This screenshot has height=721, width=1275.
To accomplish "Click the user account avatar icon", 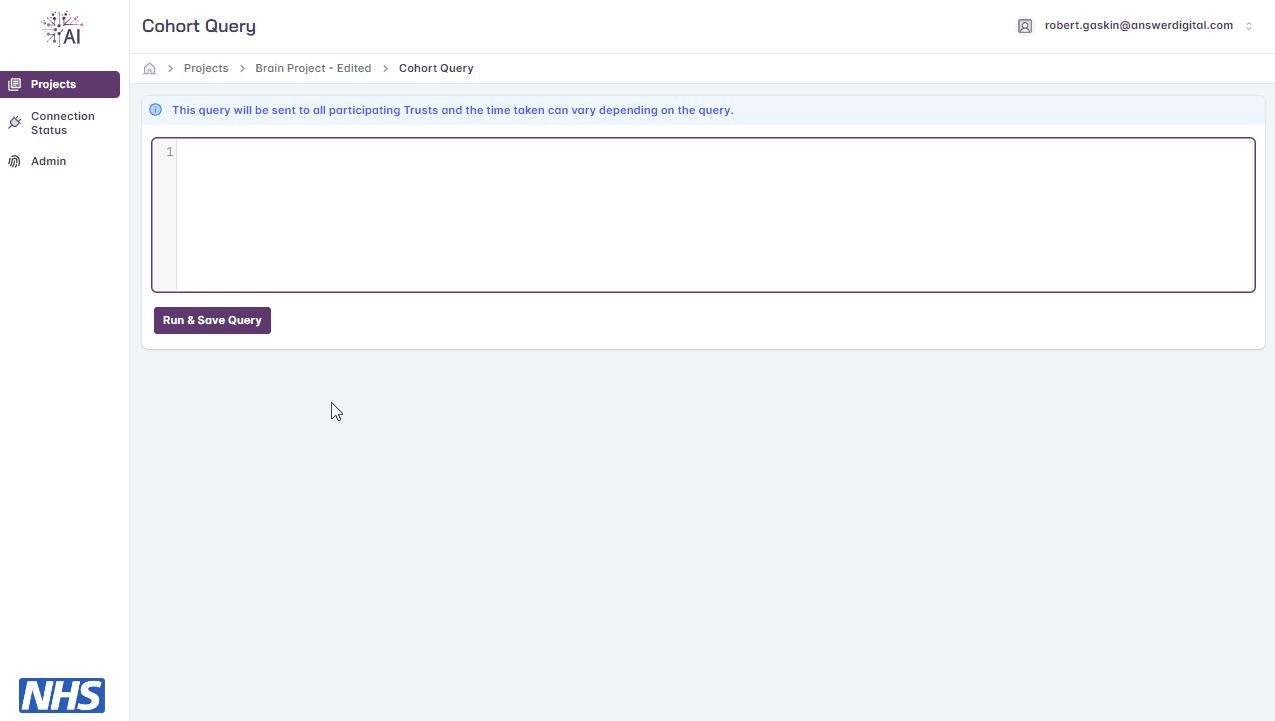I will (x=1025, y=26).
